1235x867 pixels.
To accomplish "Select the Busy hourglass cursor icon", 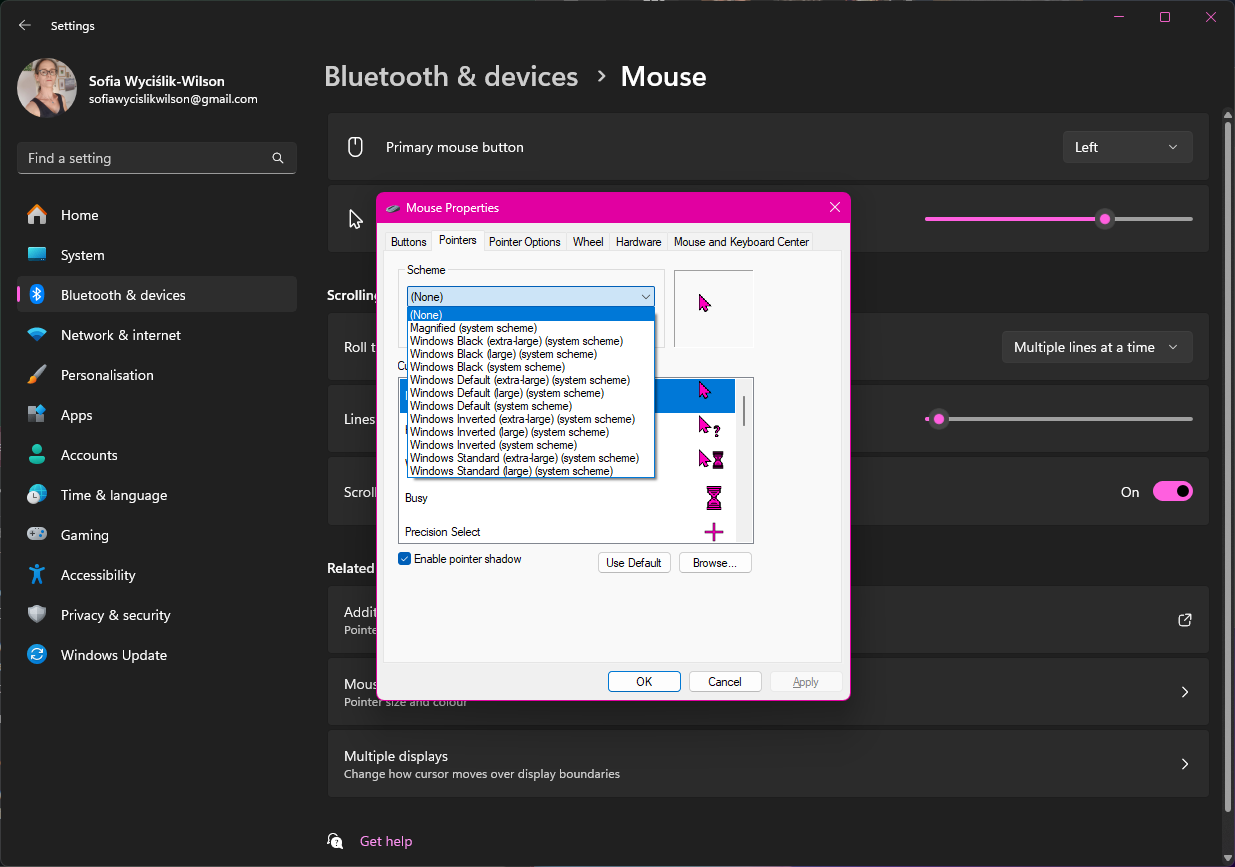I will point(713,497).
